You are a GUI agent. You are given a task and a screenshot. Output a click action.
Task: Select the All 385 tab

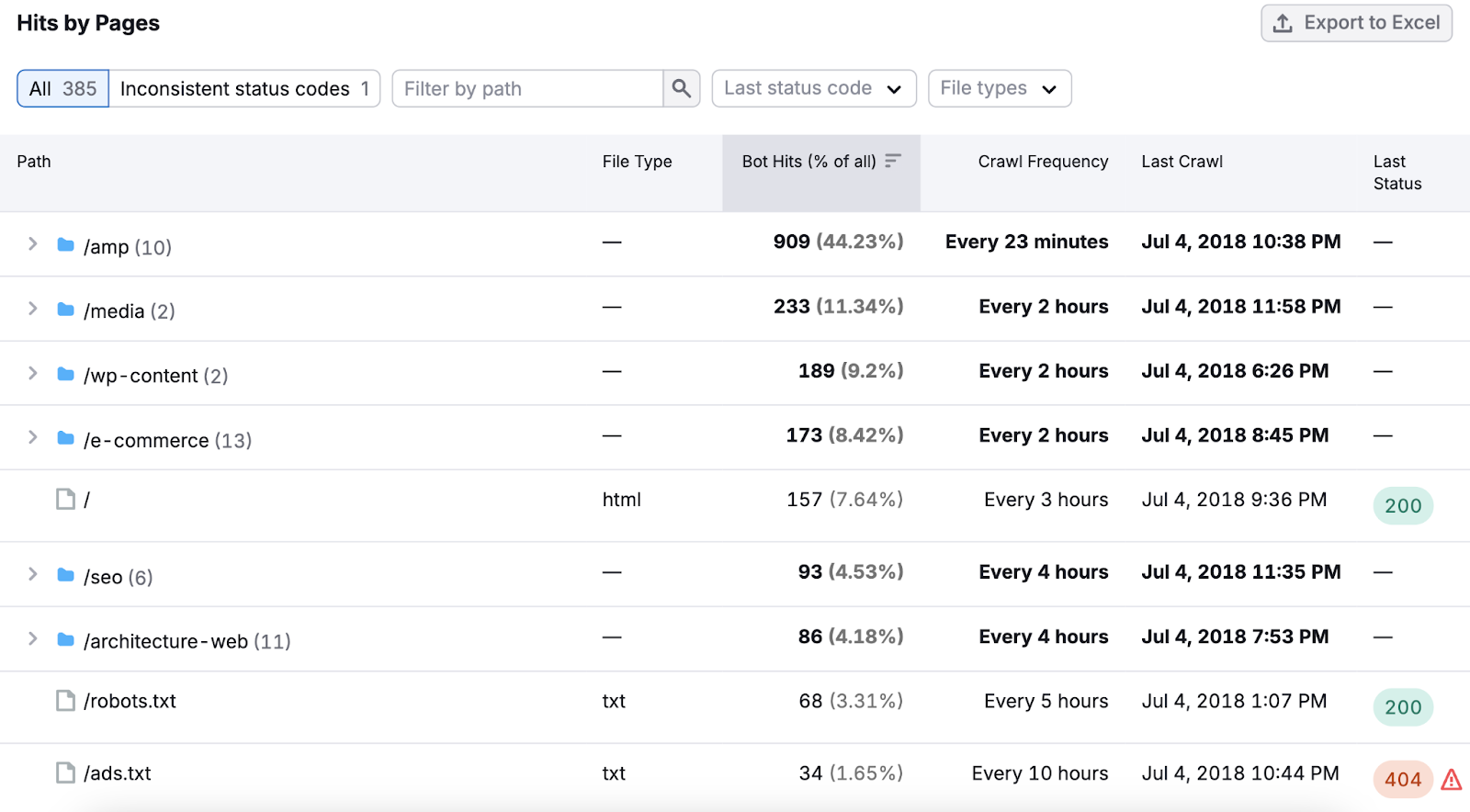(62, 88)
